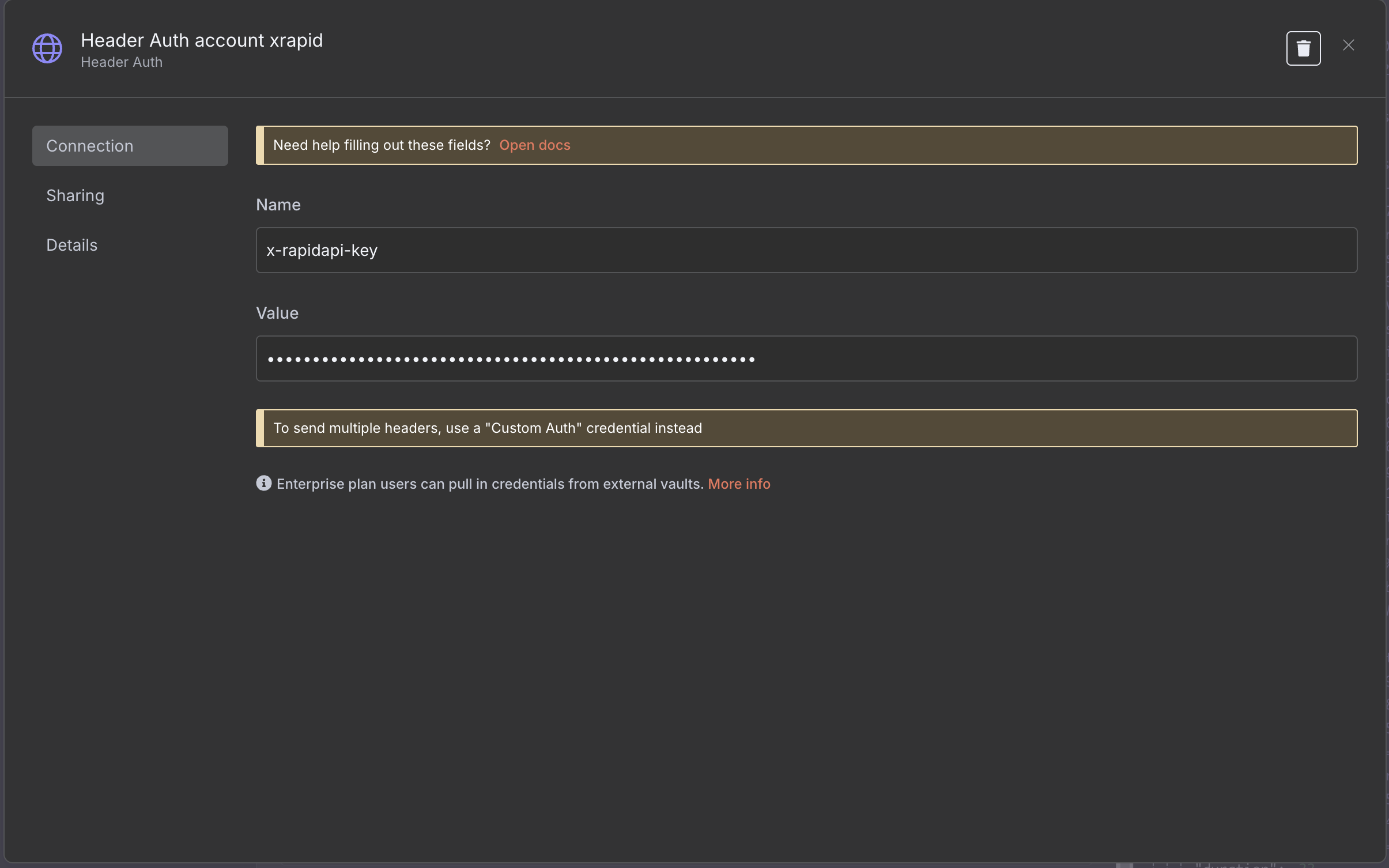
Task: Focus the Name field containing x-rapidapi-key
Action: pyautogui.click(x=806, y=250)
